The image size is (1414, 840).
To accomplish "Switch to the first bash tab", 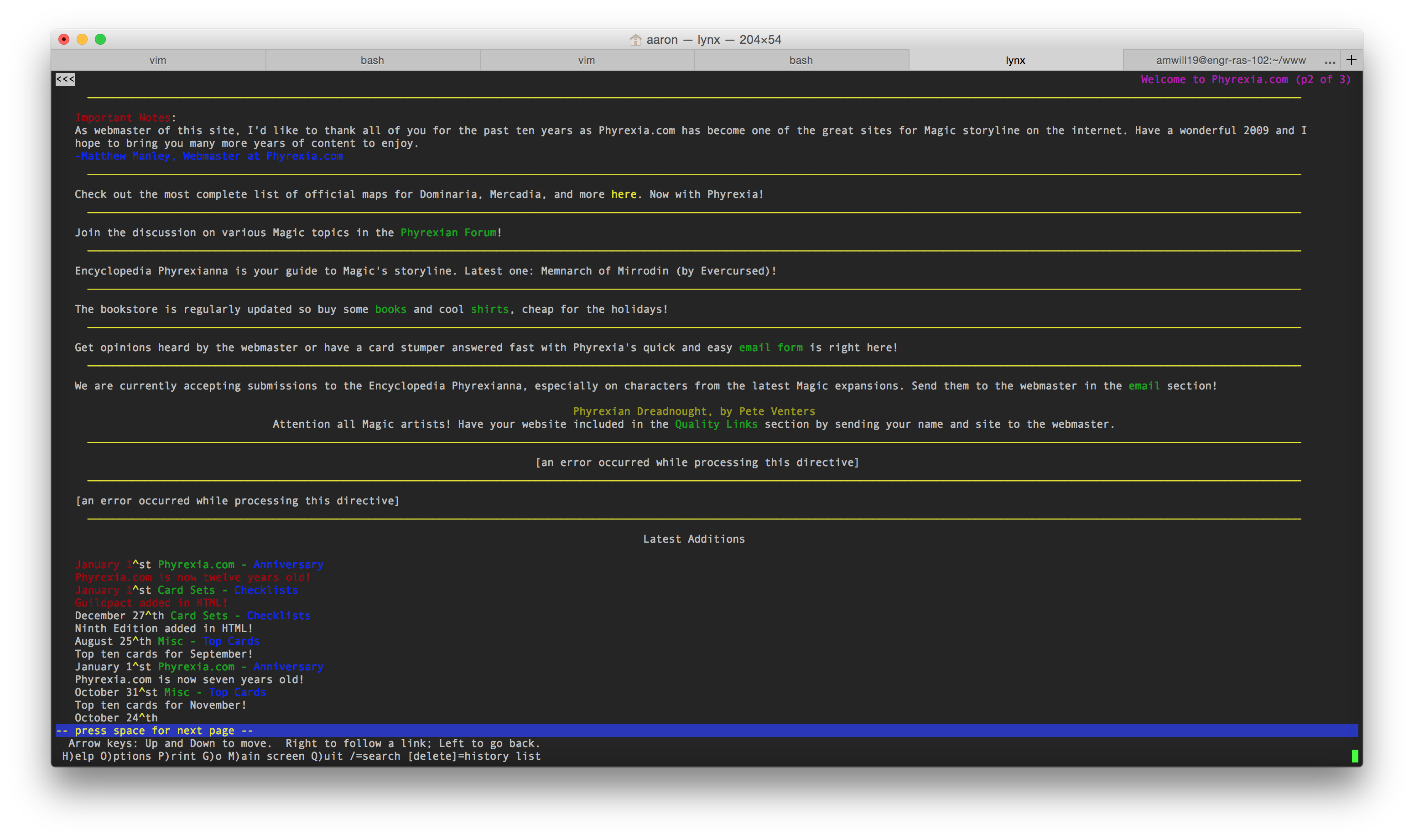I will point(373,60).
